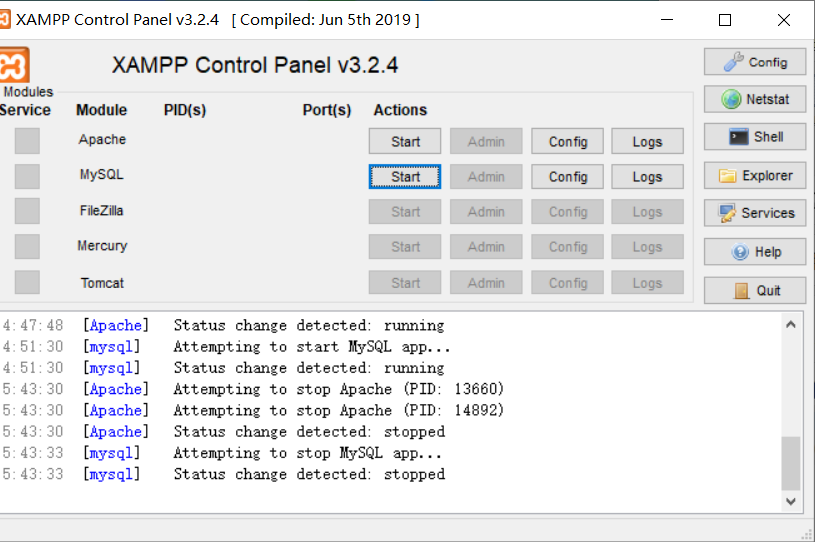The width and height of the screenshot is (815, 542).
Task: Click the log scrollbar up arrow
Action: (x=791, y=325)
